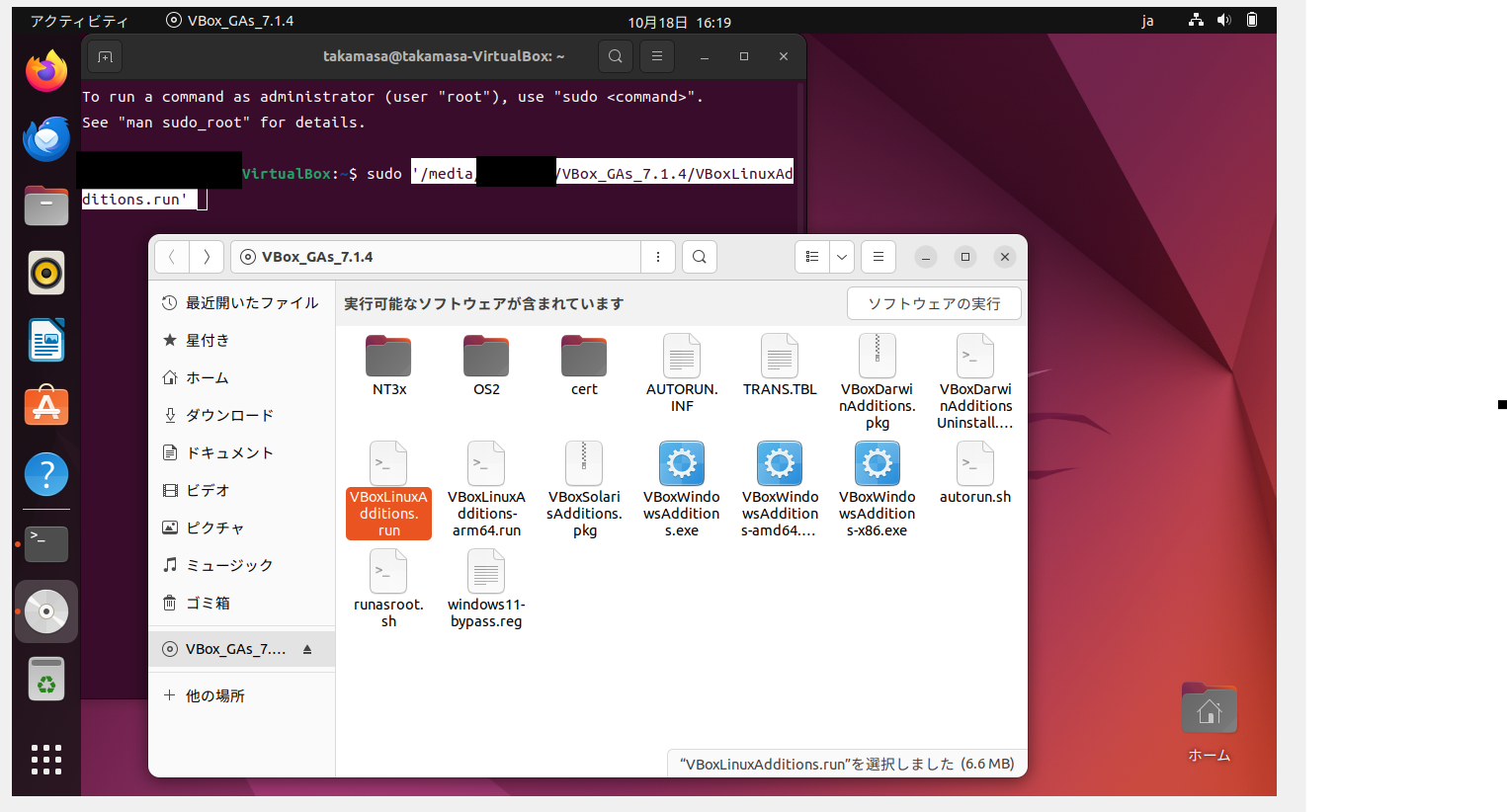Select the TRANS.TBL file
The image size is (1507, 812).
click(x=780, y=365)
